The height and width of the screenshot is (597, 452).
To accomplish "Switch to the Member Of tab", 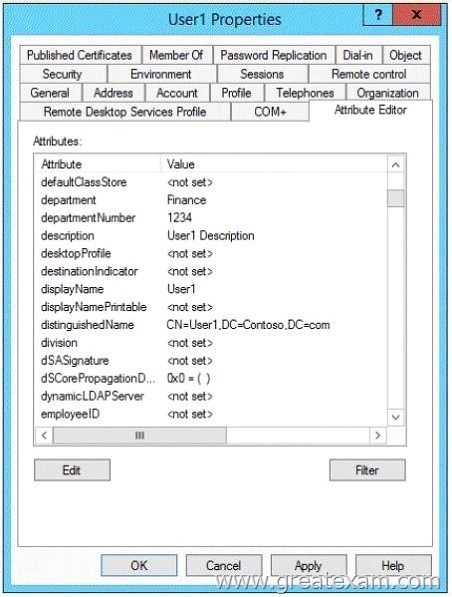I will pyautogui.click(x=176, y=55).
